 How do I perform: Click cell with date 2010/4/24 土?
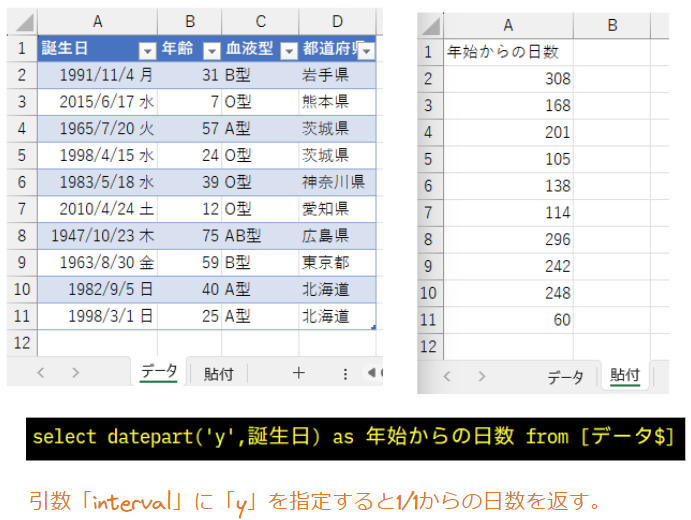(97, 209)
